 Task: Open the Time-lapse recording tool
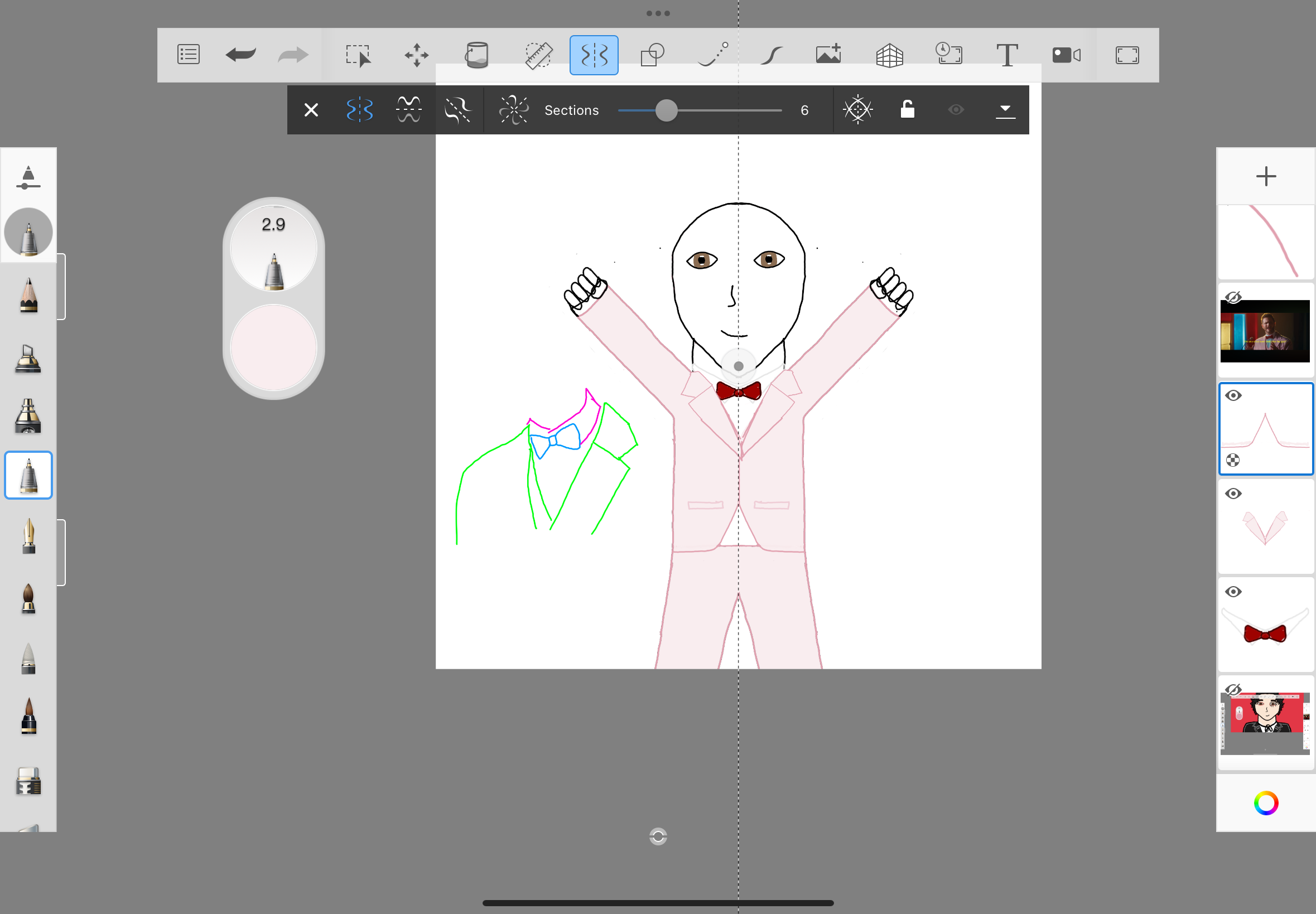coord(948,55)
